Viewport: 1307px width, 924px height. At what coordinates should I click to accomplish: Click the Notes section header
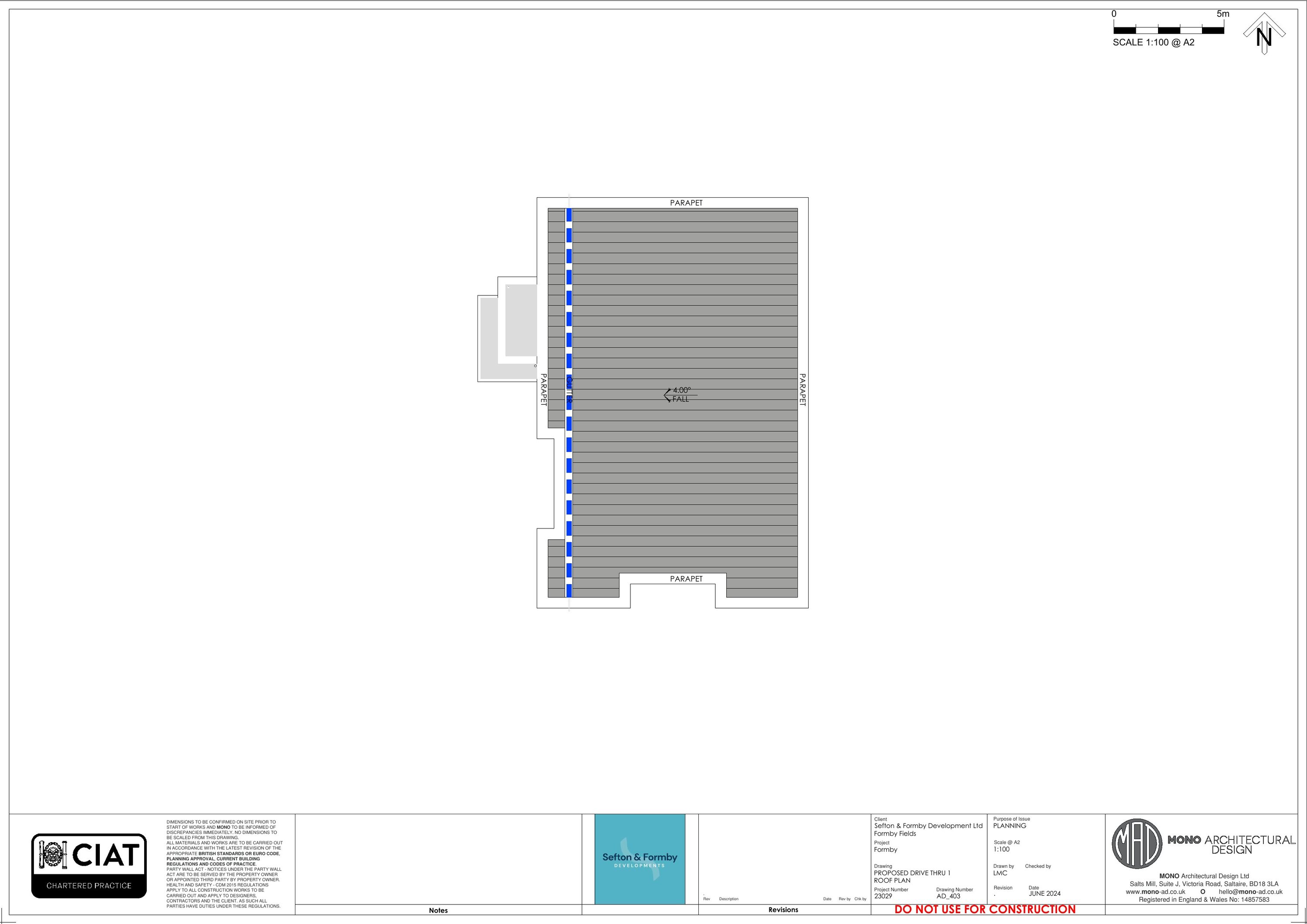point(438,910)
